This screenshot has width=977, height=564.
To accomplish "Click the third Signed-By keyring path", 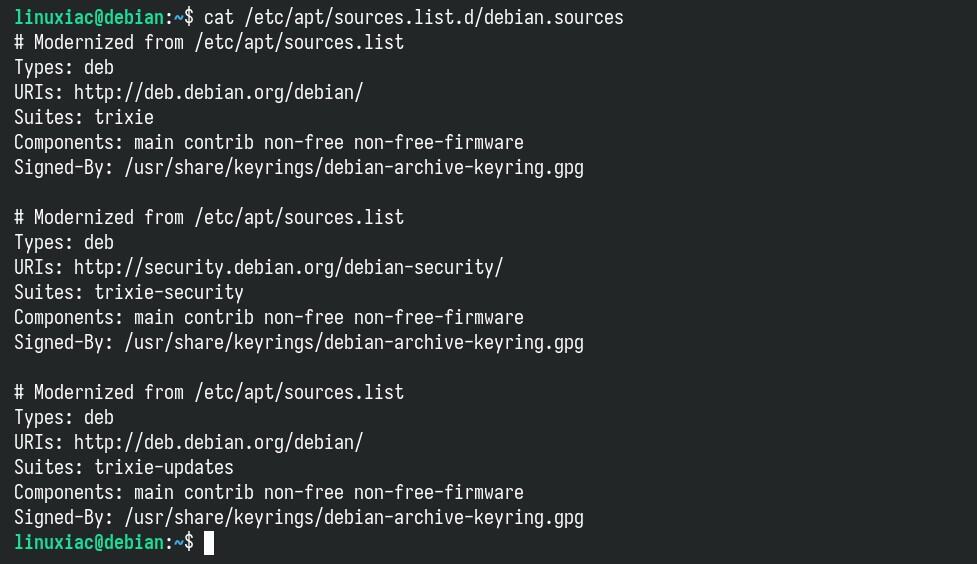I will (354, 518).
